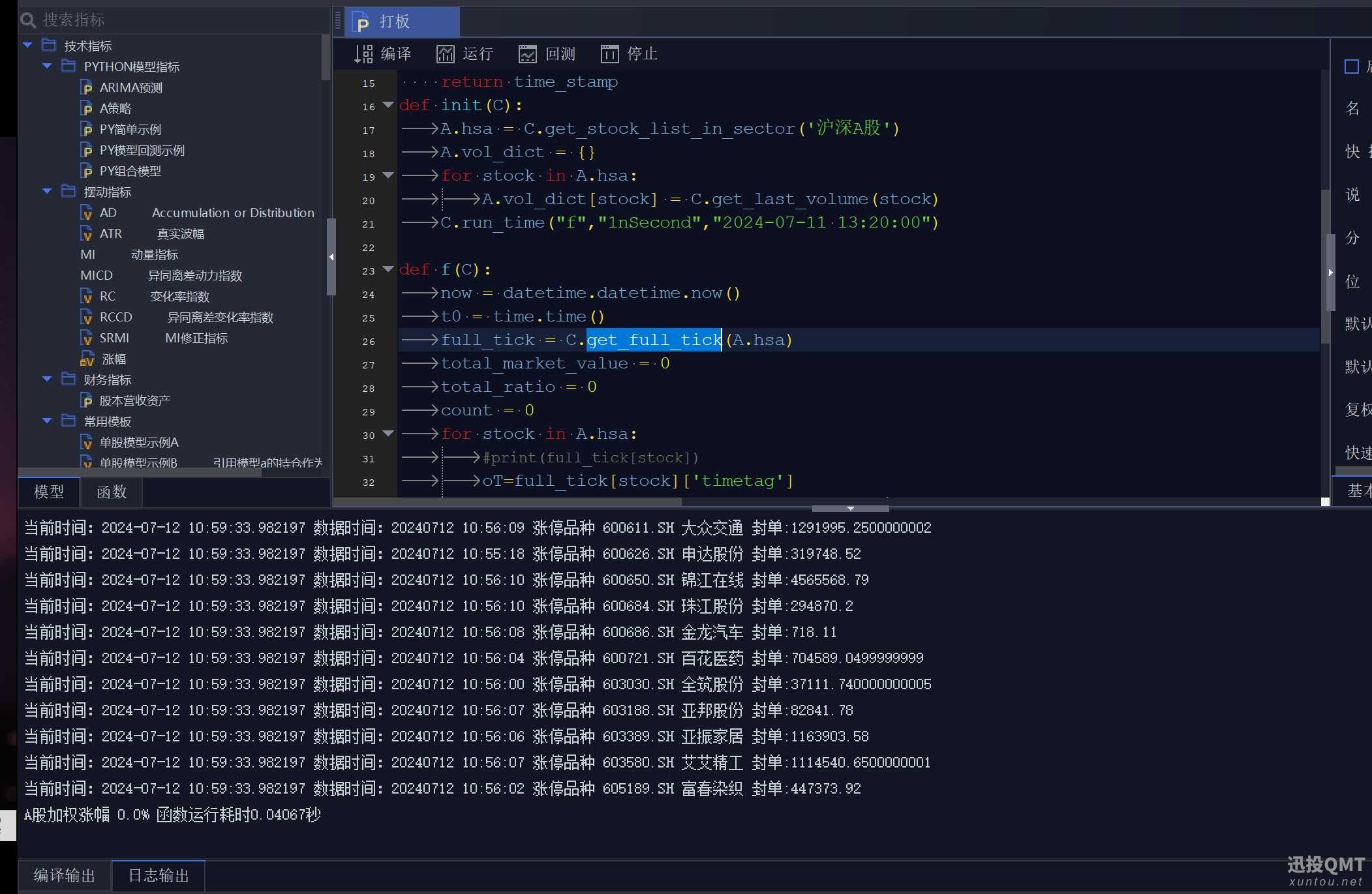1372x894 pixels.
Task: Click the PY组合模型 file icon
Action: click(87, 171)
